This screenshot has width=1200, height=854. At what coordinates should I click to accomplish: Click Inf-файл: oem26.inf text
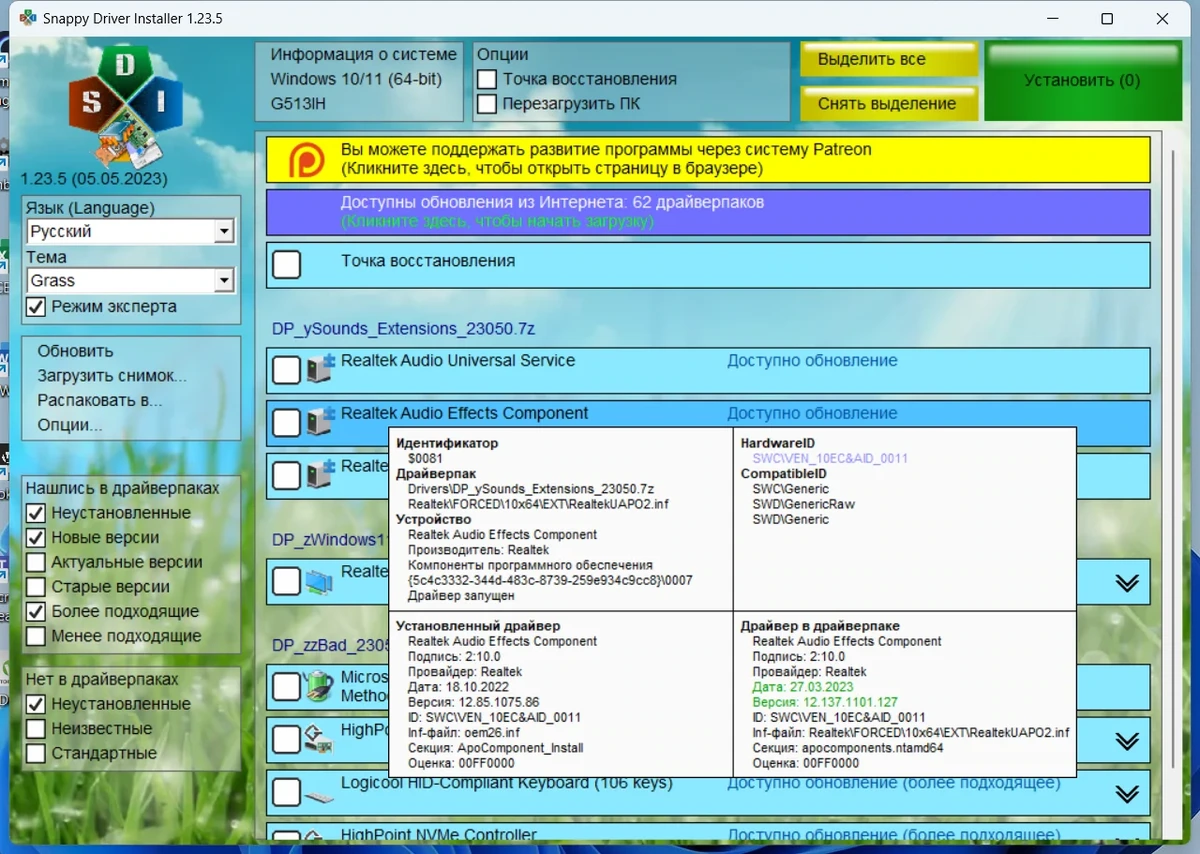(465, 732)
